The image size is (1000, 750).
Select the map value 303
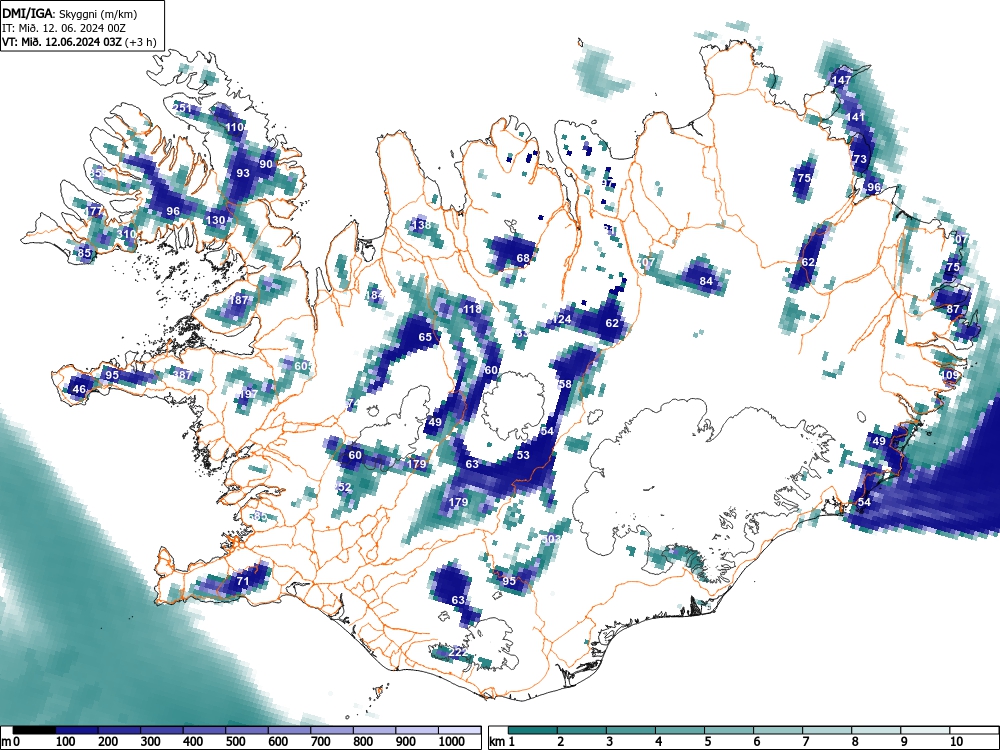[551, 539]
